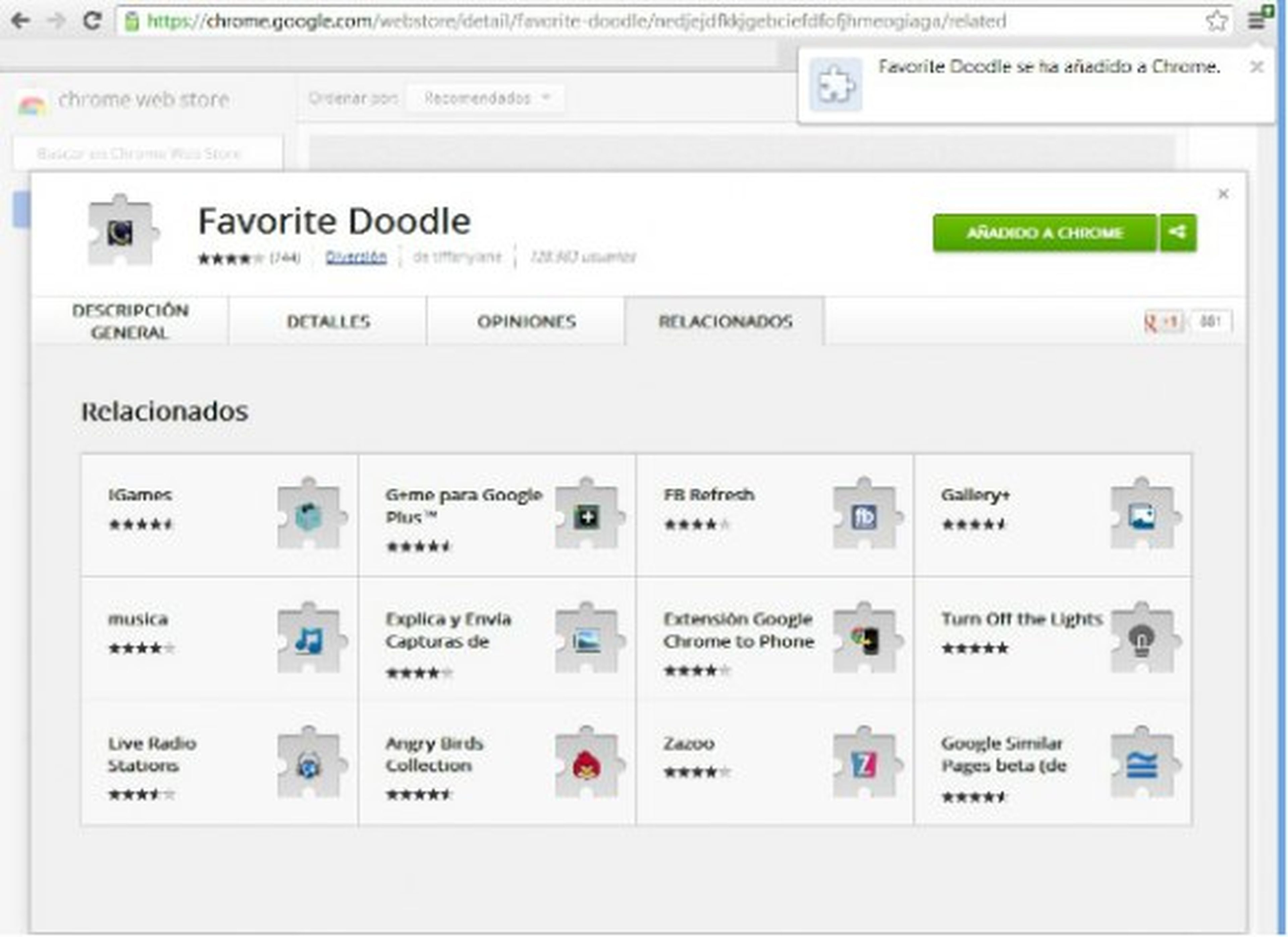
Task: Follow the Diversión category link
Action: 356,257
